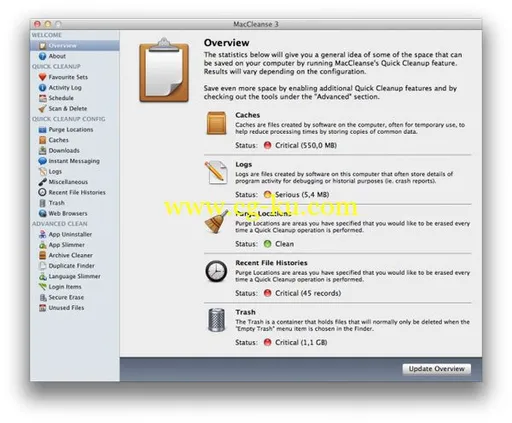
Task: Select the App Slimmer icon
Action: click(x=42, y=245)
